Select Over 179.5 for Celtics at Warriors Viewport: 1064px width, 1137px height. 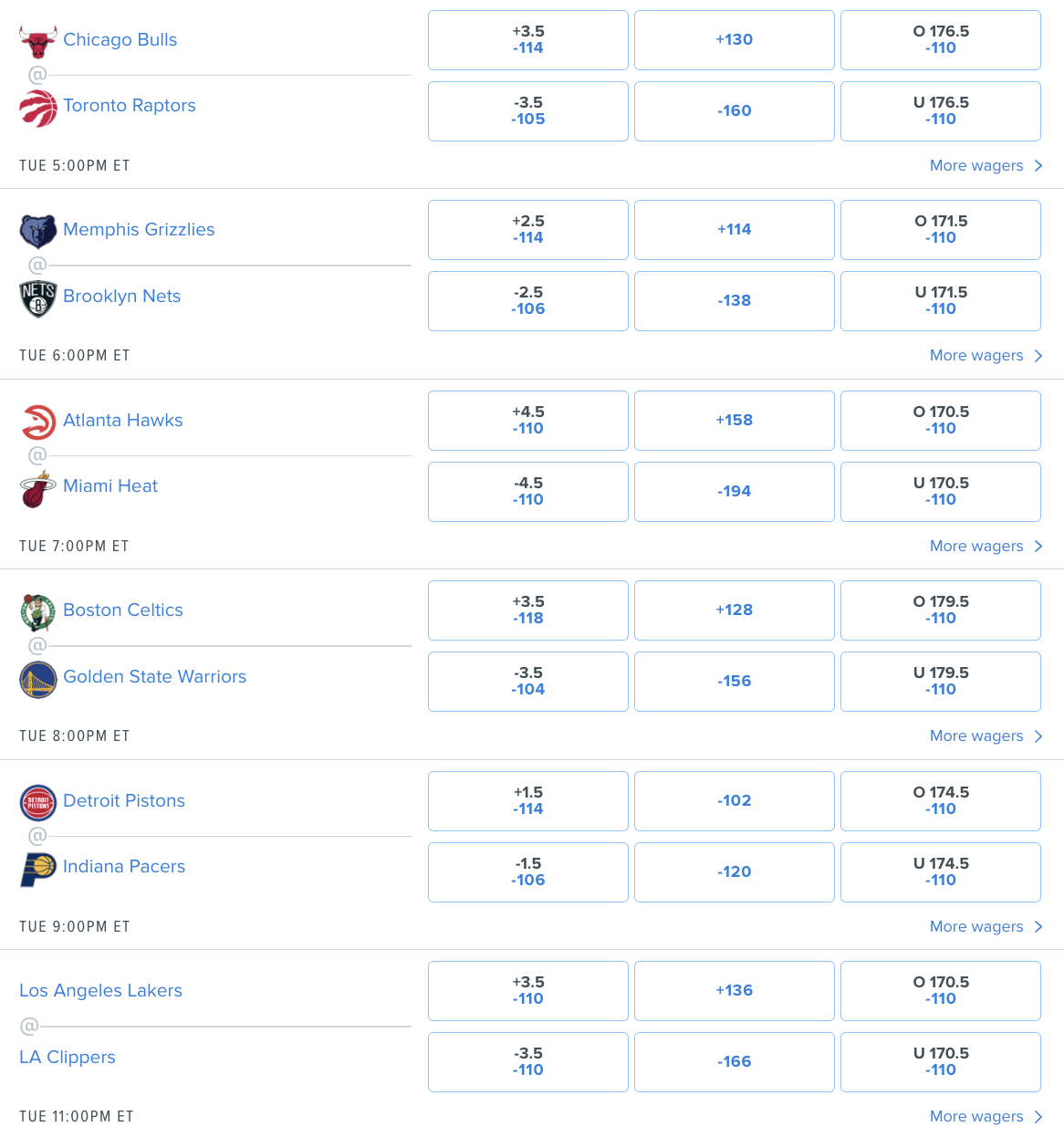coord(941,610)
